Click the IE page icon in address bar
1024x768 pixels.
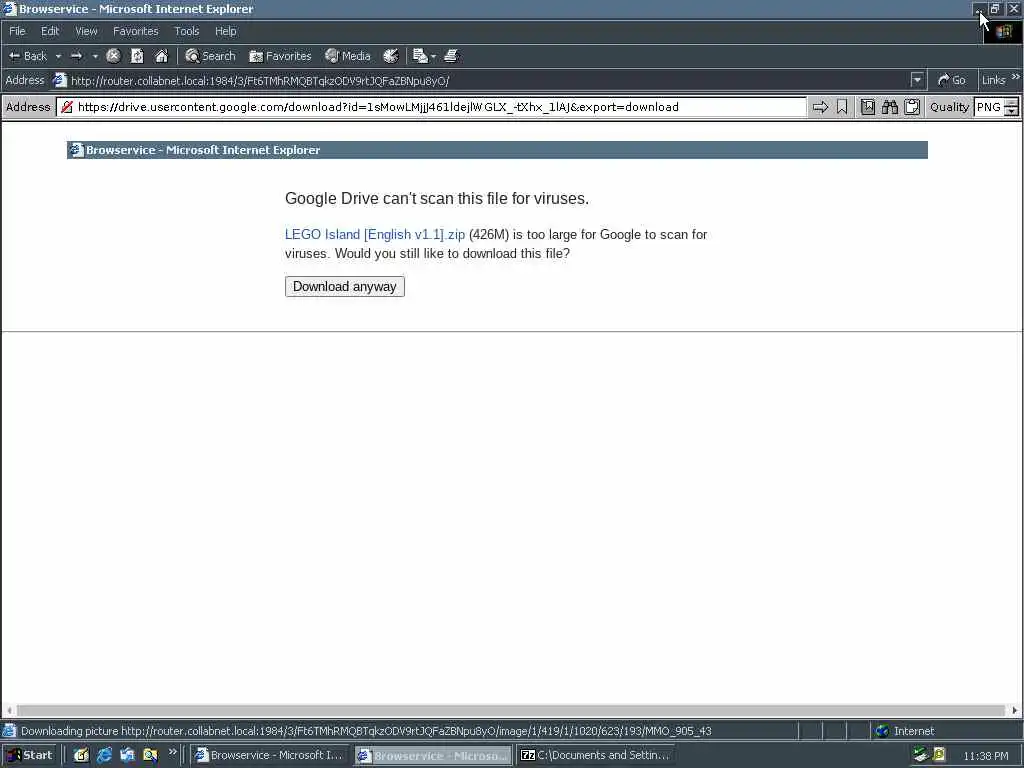coord(59,80)
